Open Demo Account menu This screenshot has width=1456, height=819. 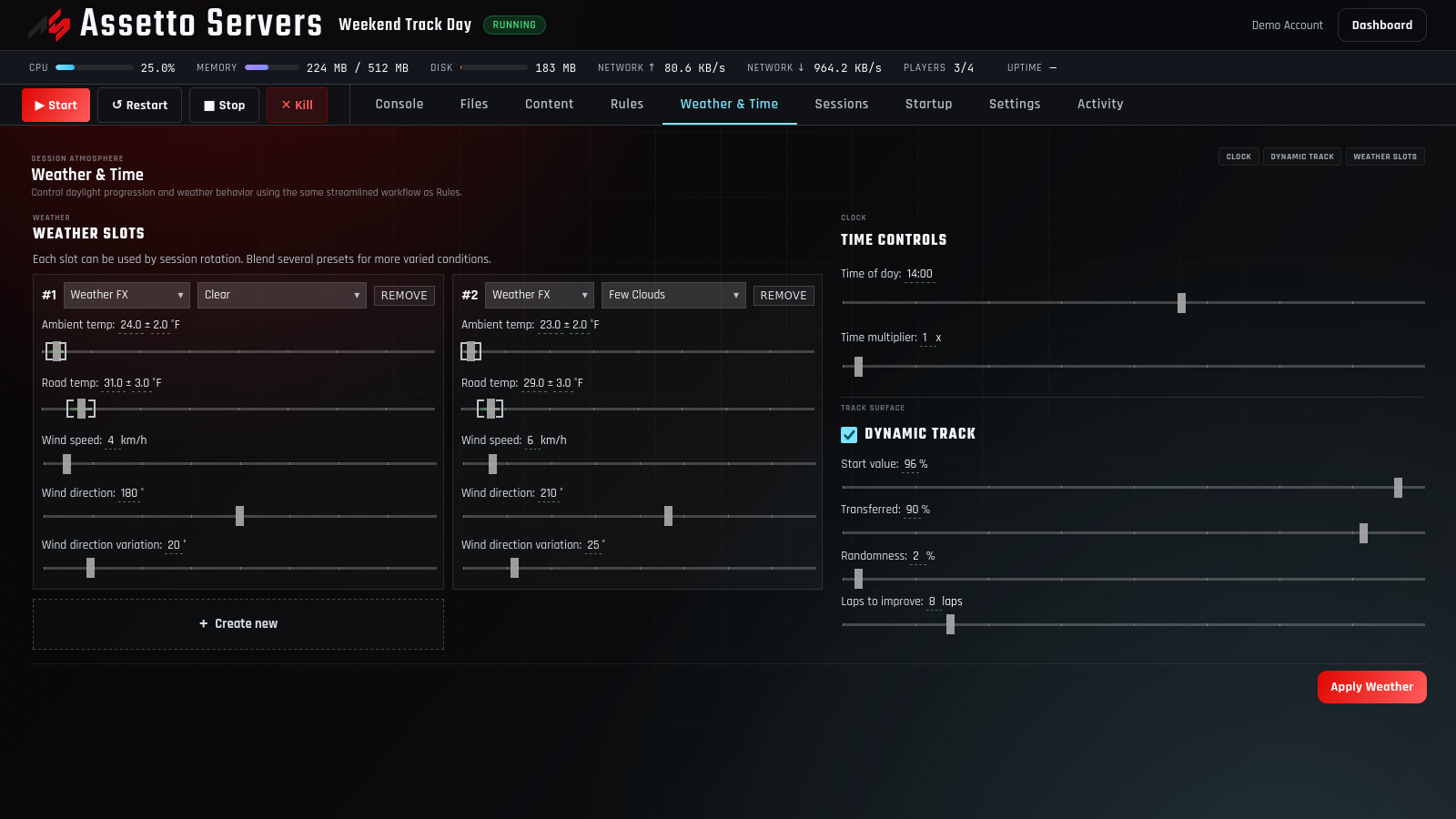[1287, 25]
